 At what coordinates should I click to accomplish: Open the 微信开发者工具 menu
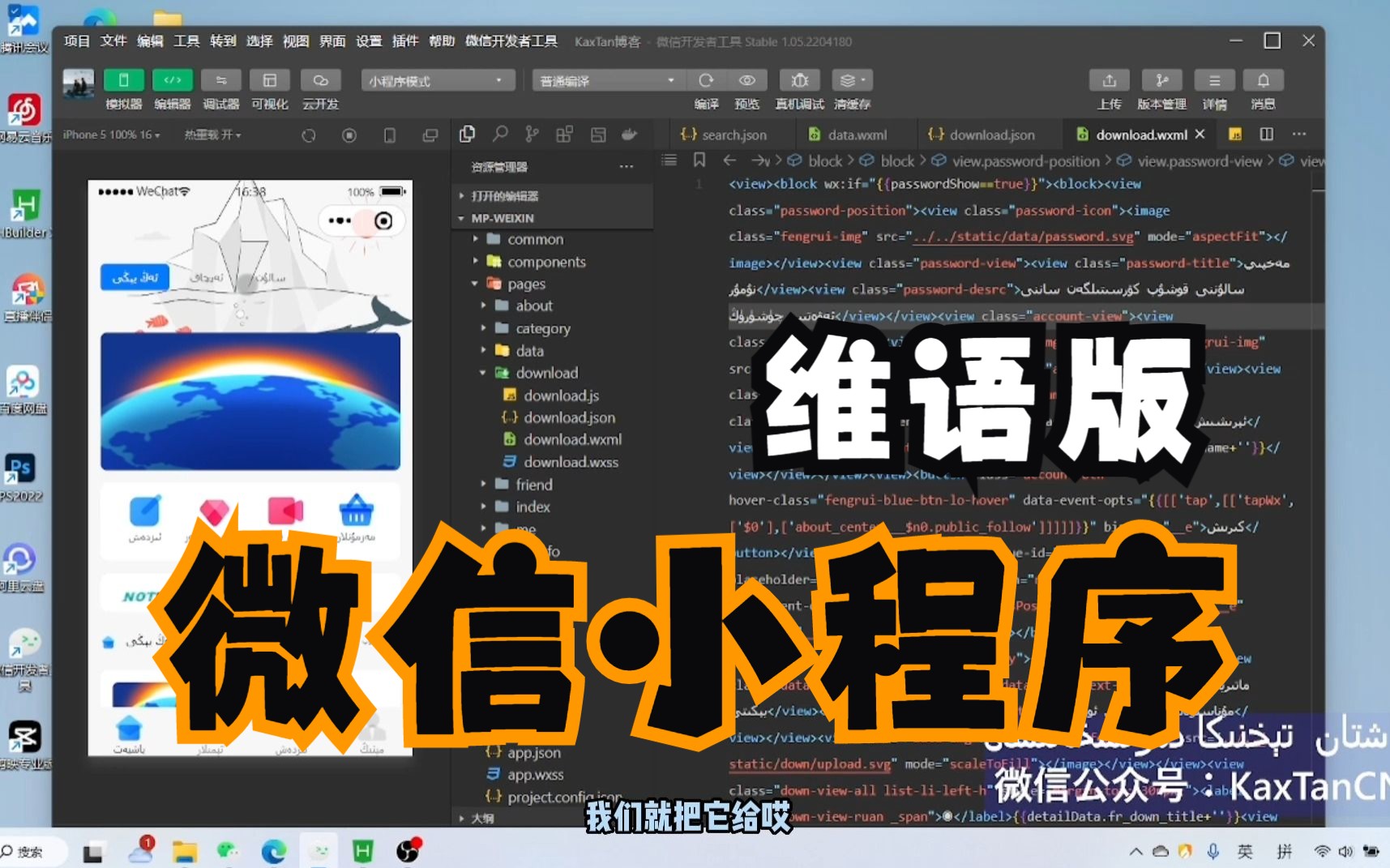(511, 41)
